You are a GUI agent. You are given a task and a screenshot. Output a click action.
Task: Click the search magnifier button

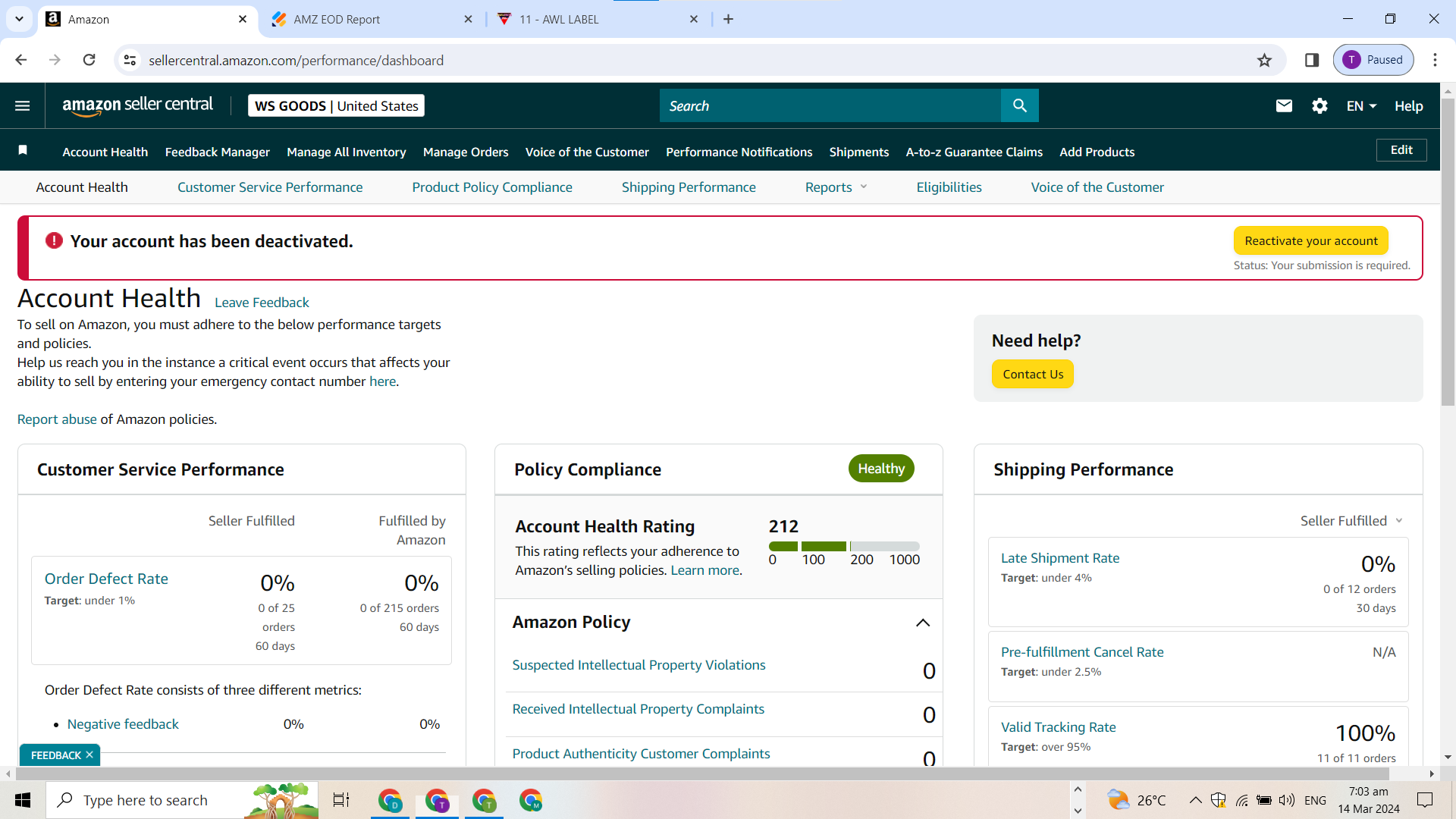pos(1020,106)
